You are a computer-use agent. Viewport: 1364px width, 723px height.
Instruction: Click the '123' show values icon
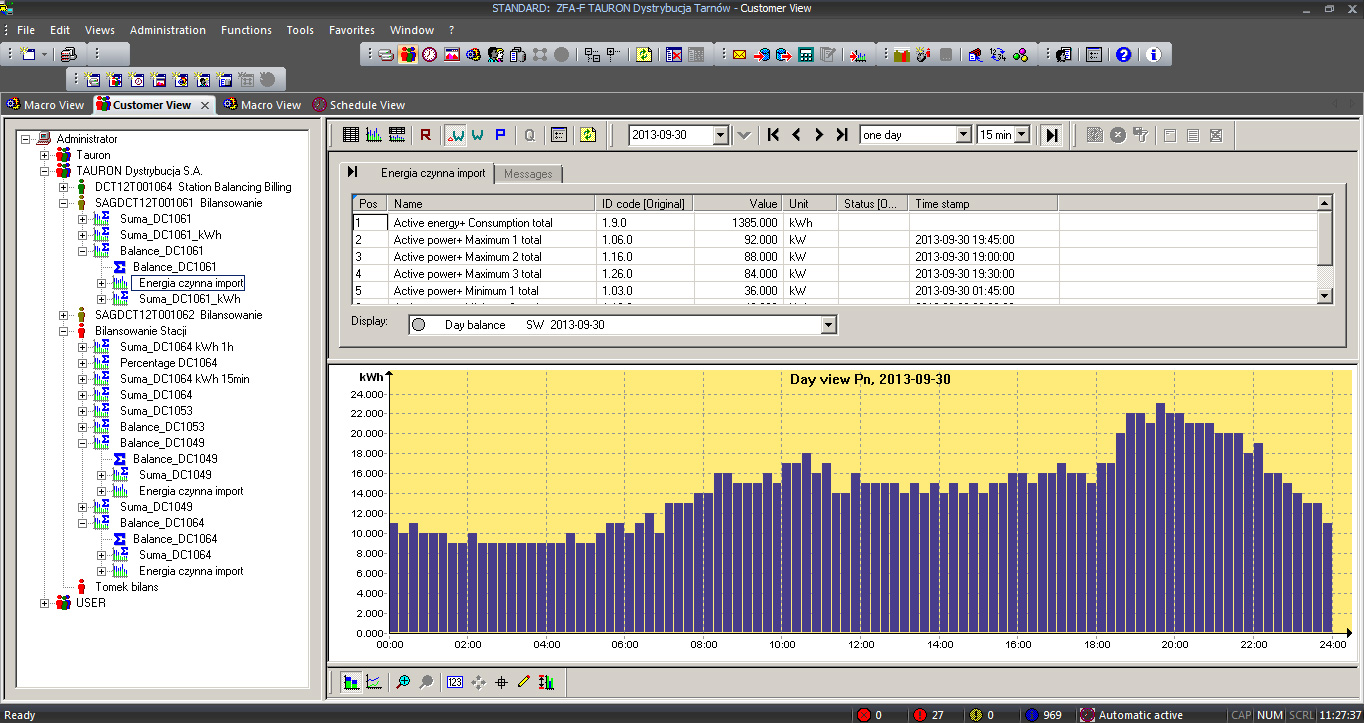[x=455, y=682]
